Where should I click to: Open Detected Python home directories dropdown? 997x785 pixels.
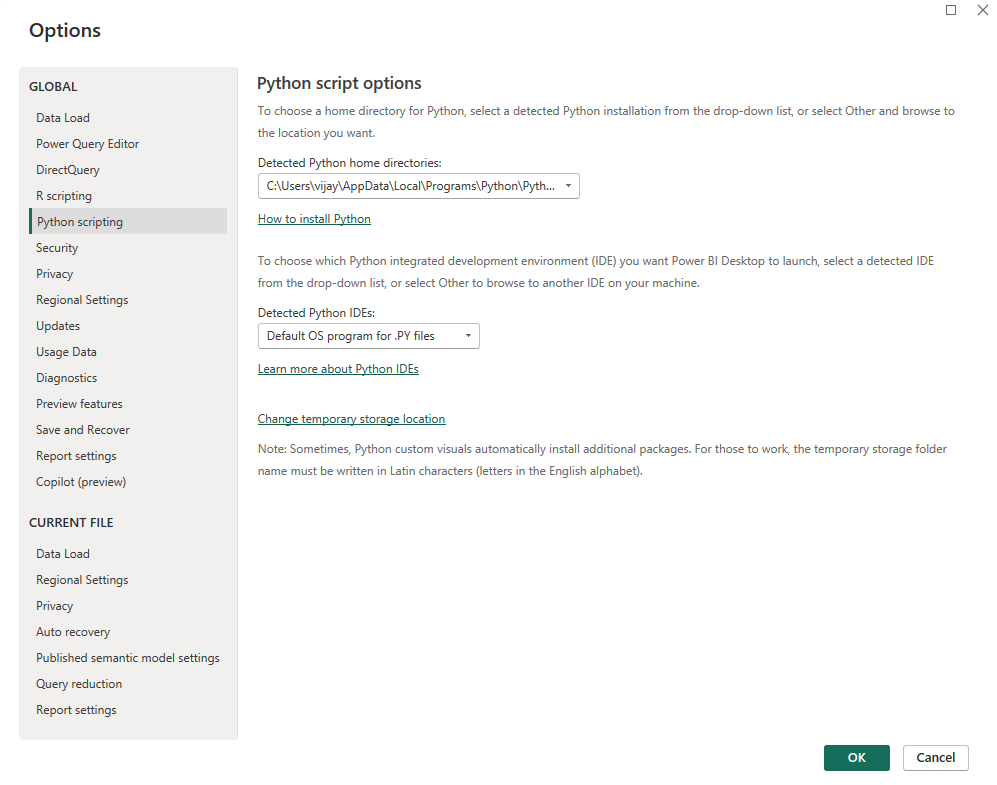pyautogui.click(x=418, y=186)
